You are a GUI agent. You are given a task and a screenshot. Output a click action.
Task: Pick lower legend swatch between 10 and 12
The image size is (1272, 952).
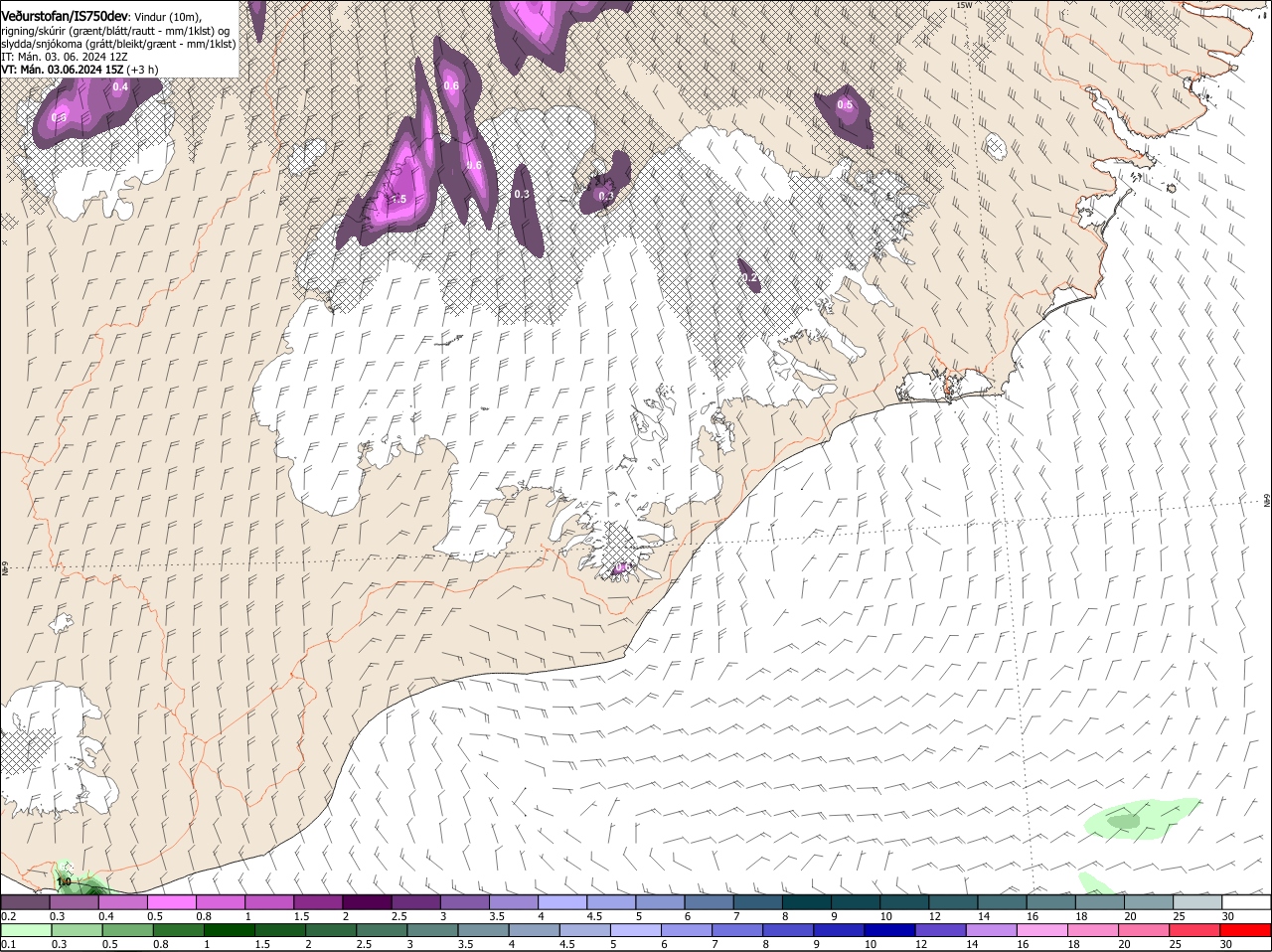(x=887, y=930)
